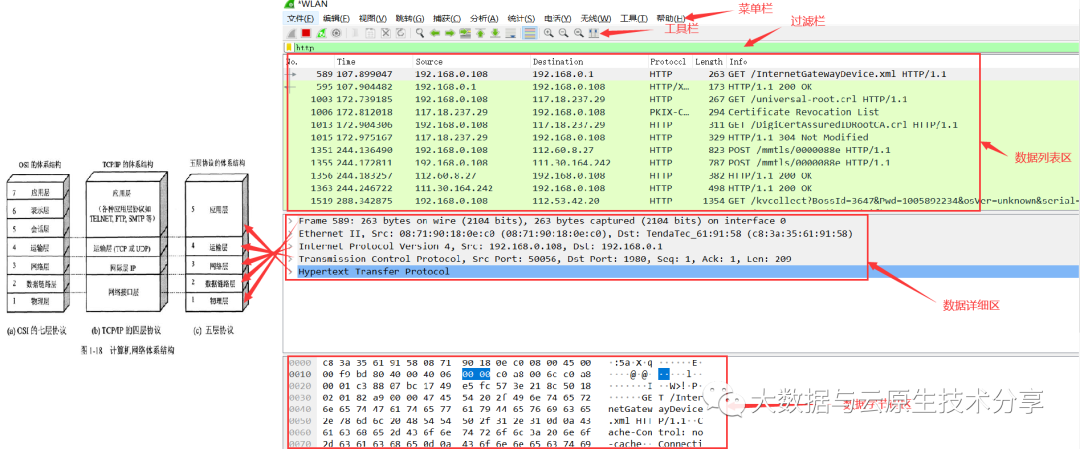
Task: Open the 分析(A) menu
Action: 484,19
